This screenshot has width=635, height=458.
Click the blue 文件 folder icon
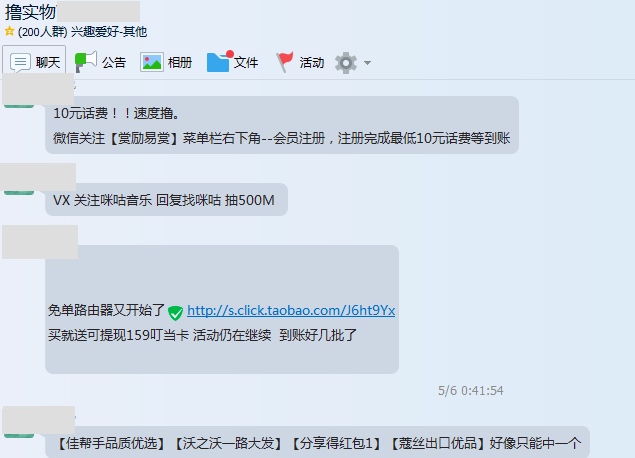(x=219, y=62)
